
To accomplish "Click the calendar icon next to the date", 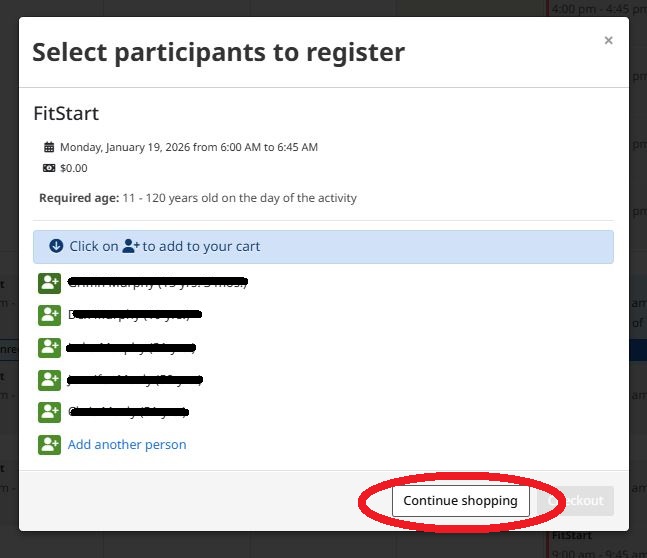I will point(49,148).
